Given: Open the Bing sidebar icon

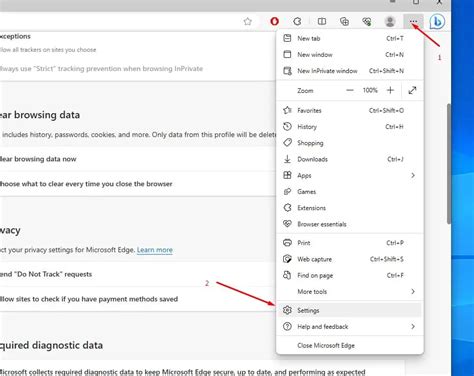Looking at the screenshot, I should pos(437,22).
